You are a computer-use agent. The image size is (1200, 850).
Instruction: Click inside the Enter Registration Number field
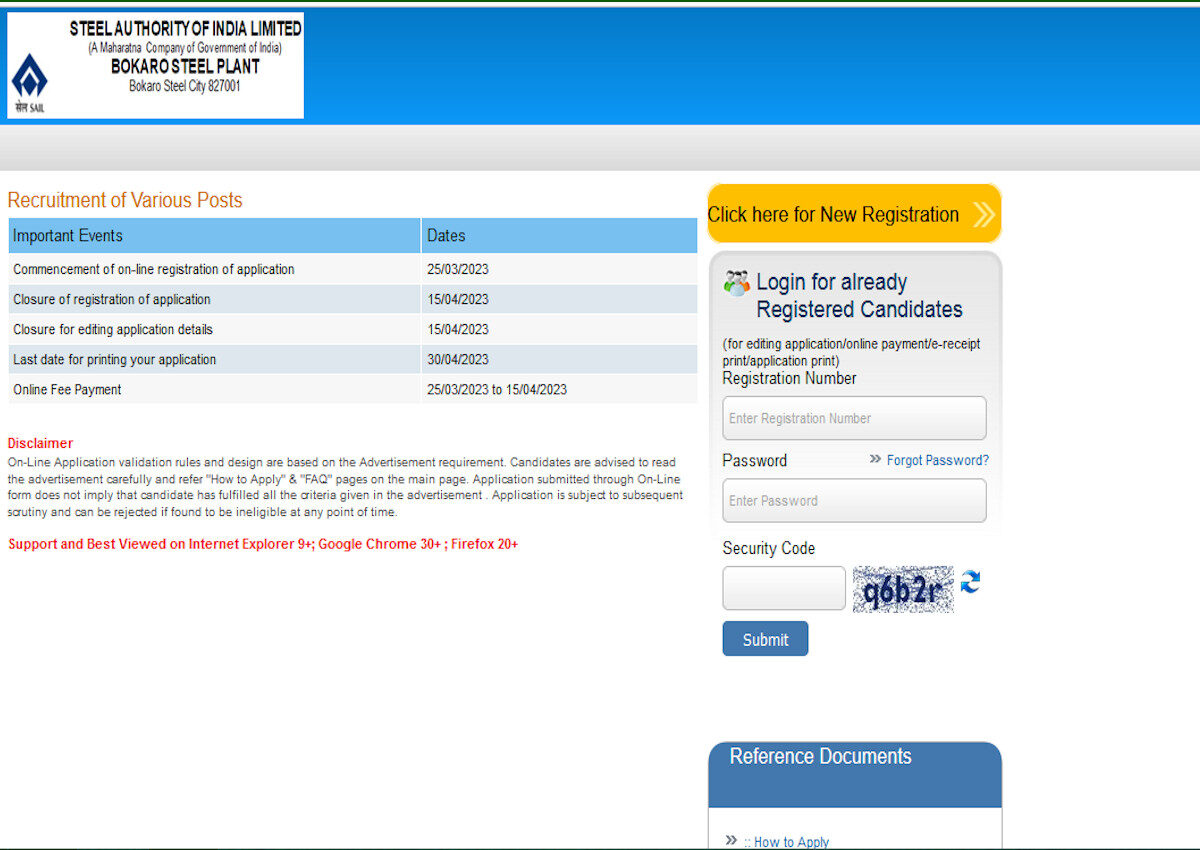[854, 418]
